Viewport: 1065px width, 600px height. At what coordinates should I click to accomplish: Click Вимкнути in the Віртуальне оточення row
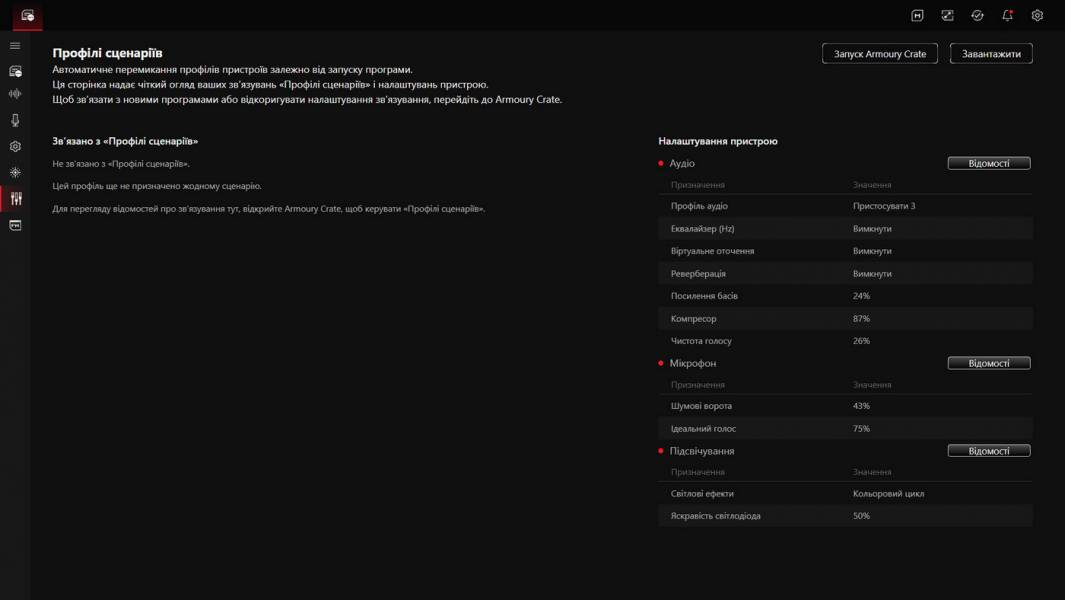pyautogui.click(x=872, y=251)
